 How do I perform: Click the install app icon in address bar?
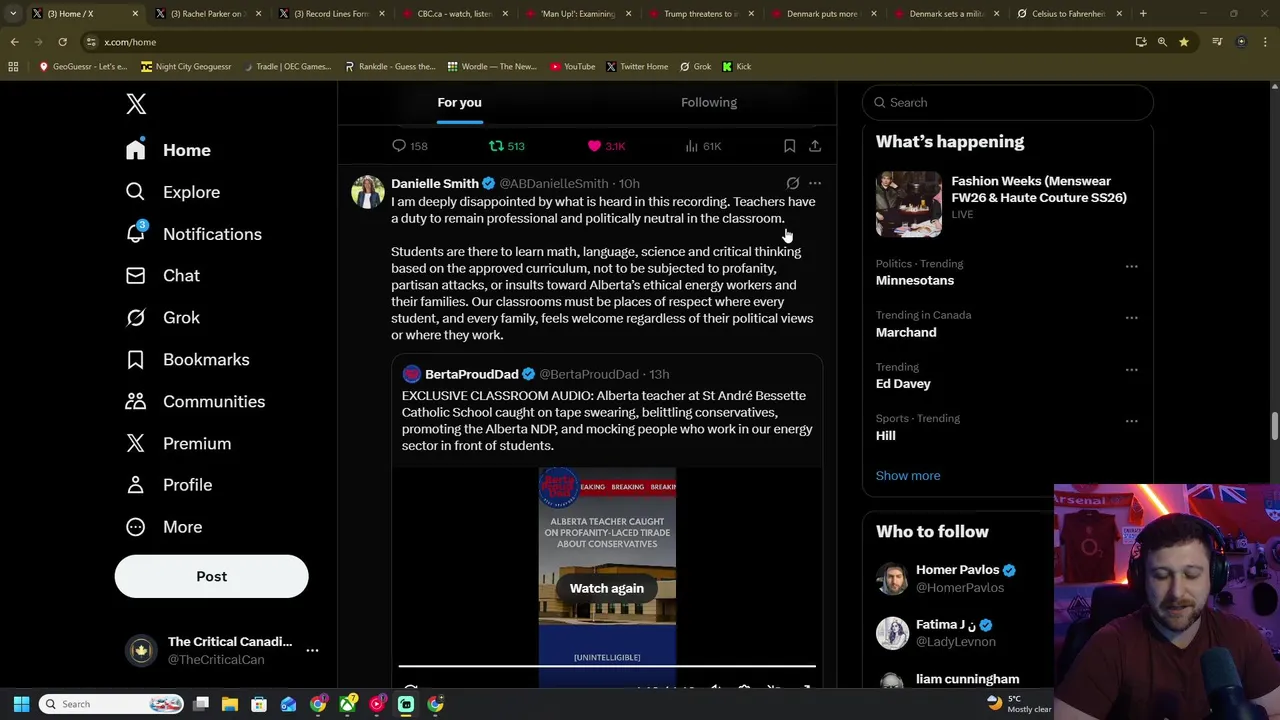1141,42
